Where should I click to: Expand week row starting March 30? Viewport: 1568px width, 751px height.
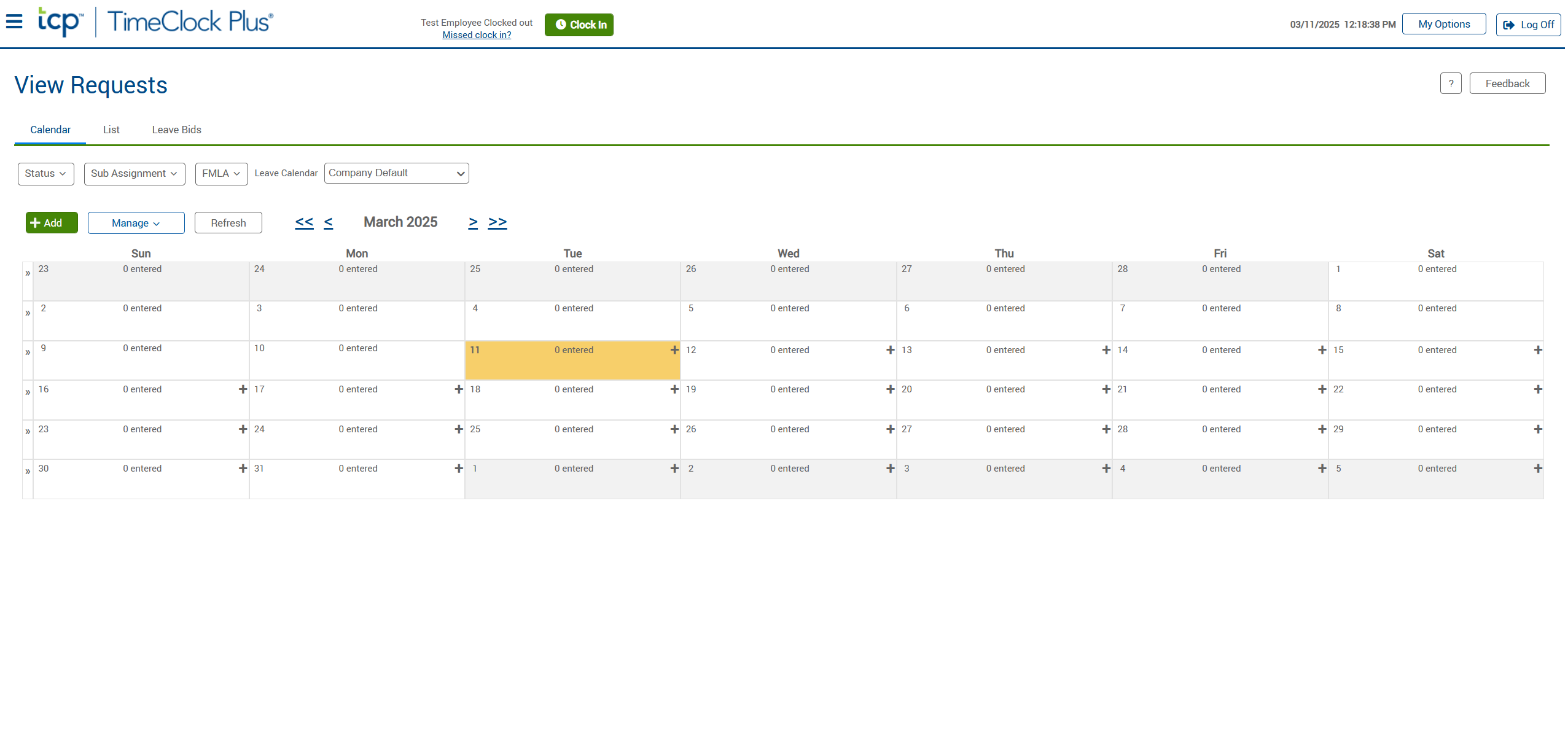pos(28,472)
